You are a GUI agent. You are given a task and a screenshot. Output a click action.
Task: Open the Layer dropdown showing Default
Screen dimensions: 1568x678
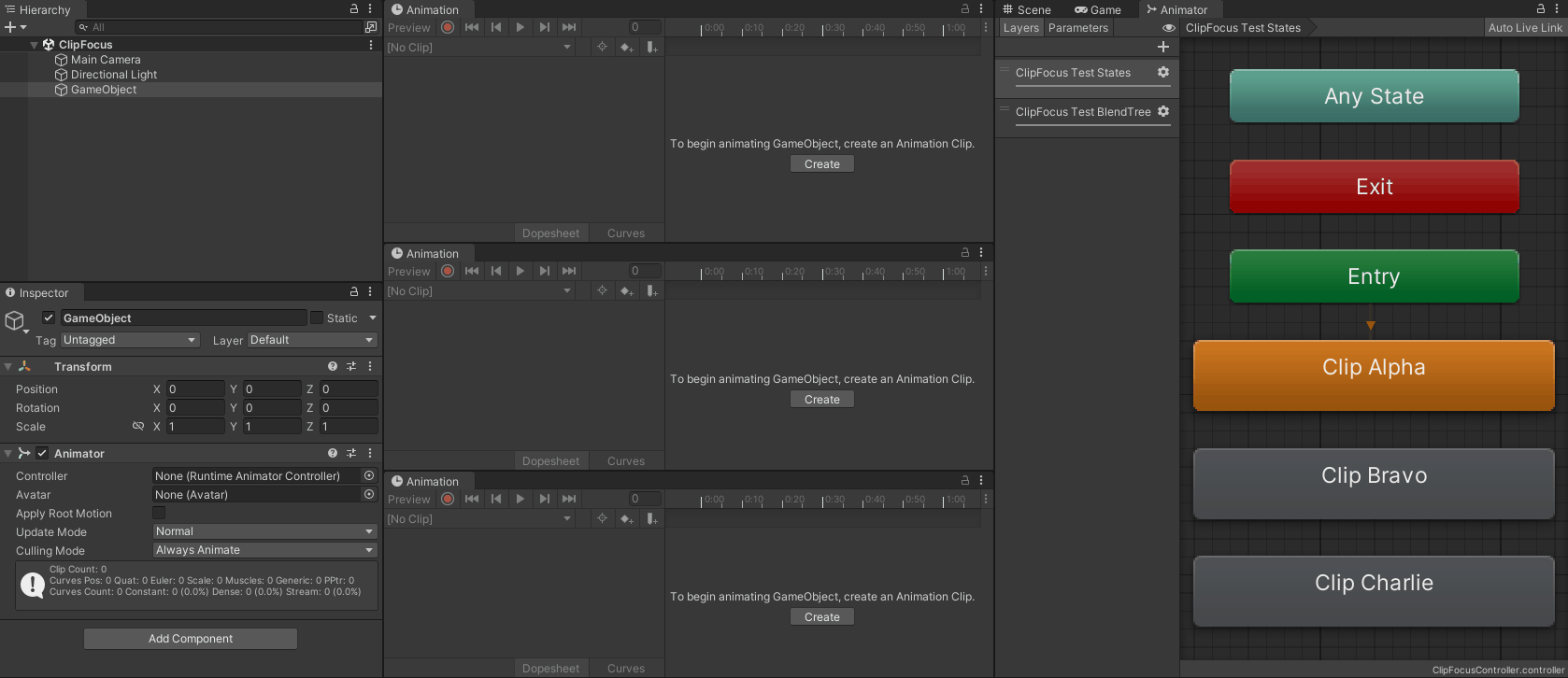pyautogui.click(x=312, y=340)
